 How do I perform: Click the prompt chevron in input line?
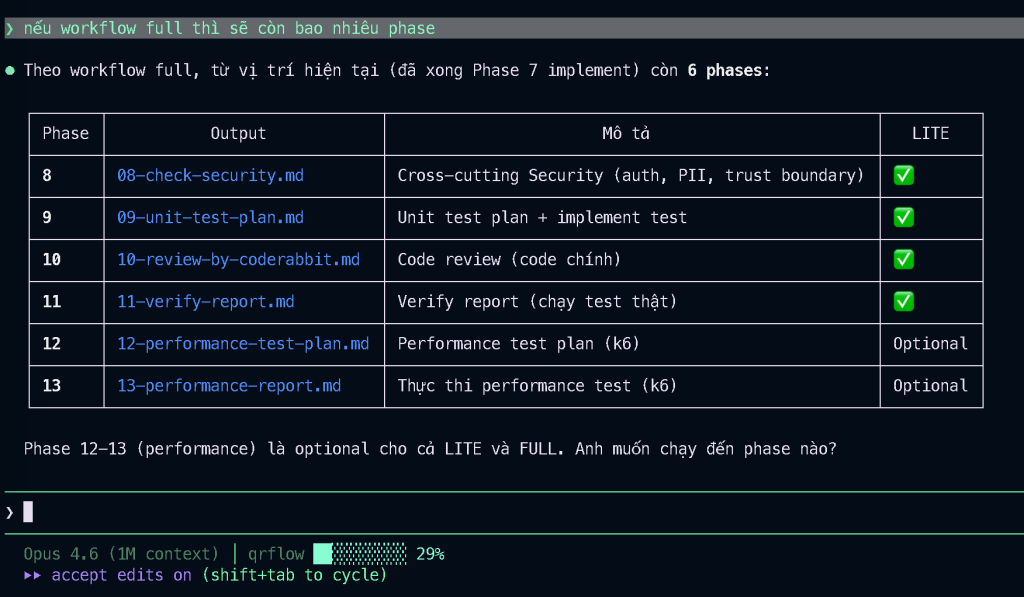[10, 512]
